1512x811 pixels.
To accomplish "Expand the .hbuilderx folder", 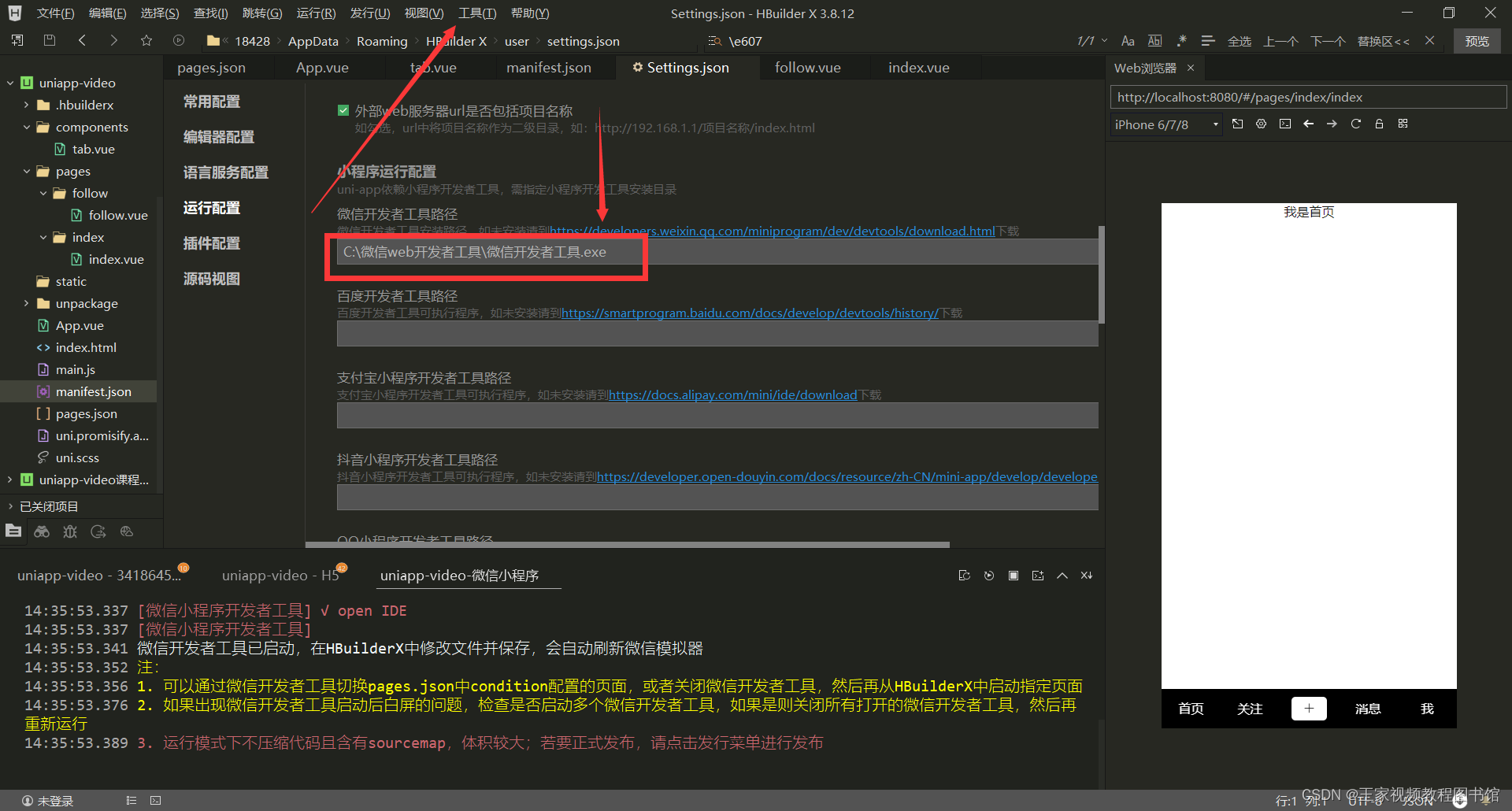I will 26,105.
